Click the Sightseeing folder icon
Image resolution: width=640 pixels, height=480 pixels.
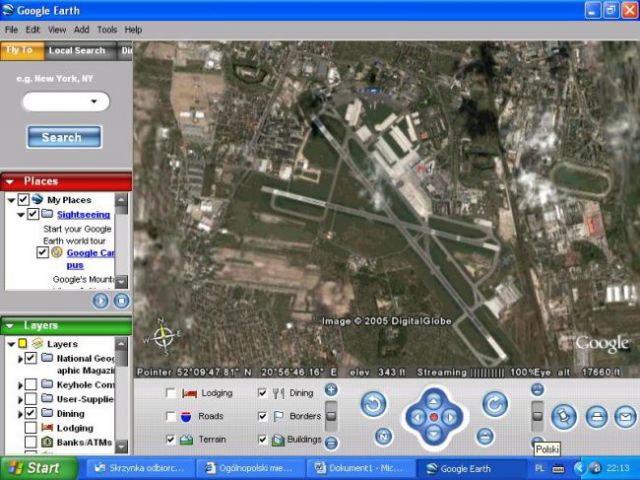[x=47, y=214]
